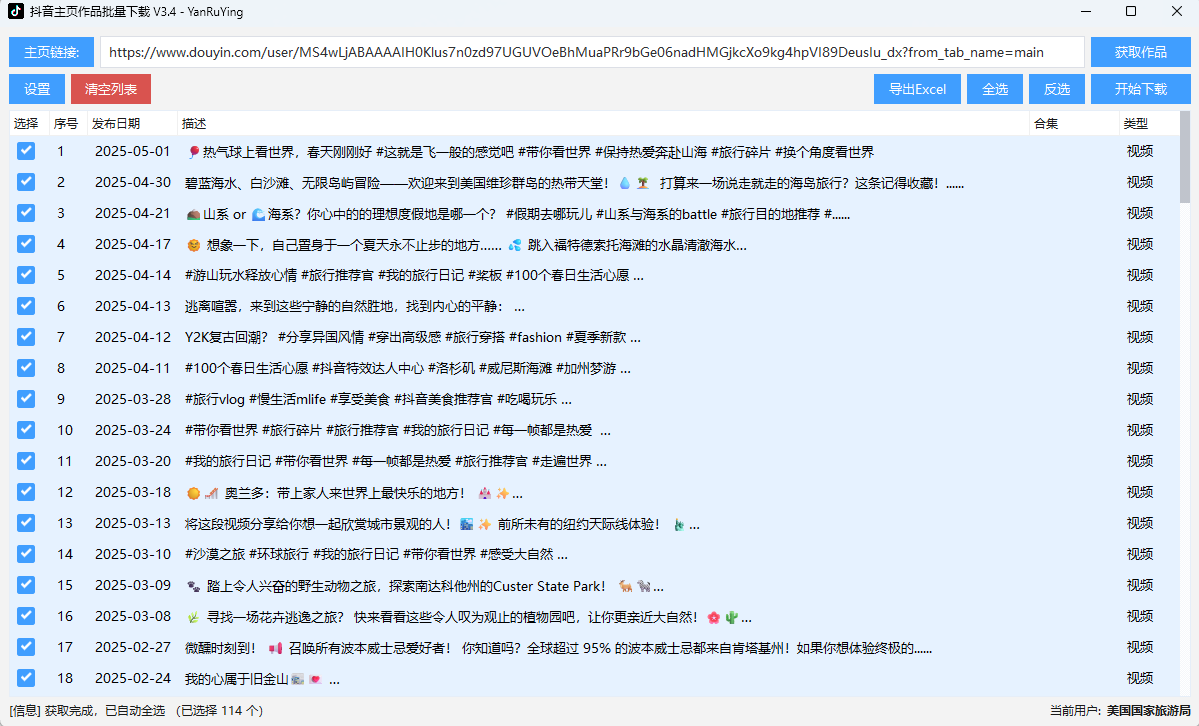Viewport: 1199px width, 726px height.
Task: Click the vertical list scrollbar thumb
Action: coord(1185,156)
